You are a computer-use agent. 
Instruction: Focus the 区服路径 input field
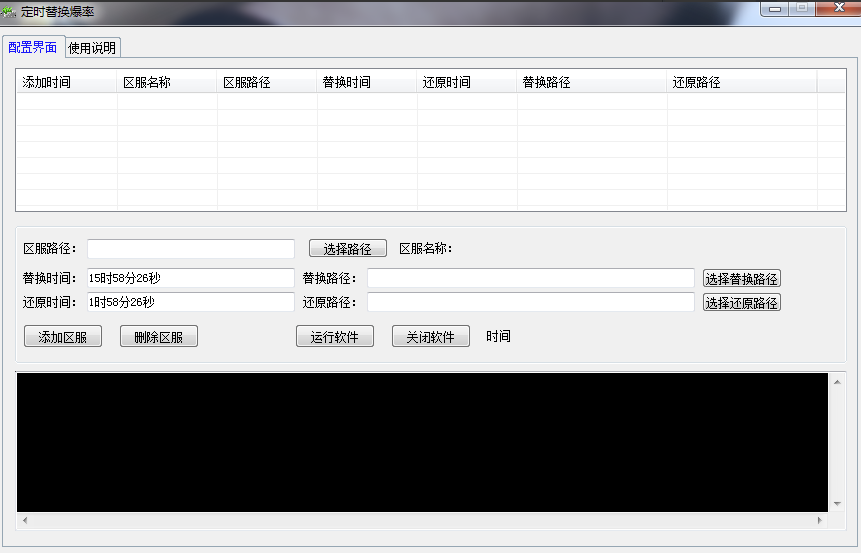point(191,249)
